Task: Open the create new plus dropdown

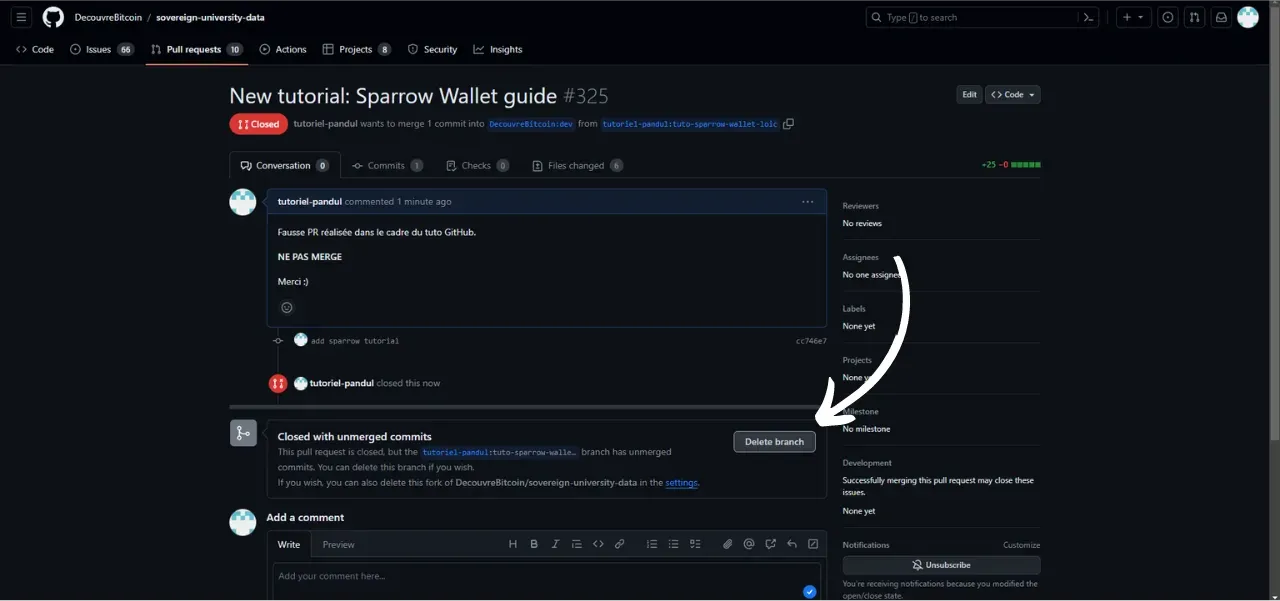Action: [1133, 17]
